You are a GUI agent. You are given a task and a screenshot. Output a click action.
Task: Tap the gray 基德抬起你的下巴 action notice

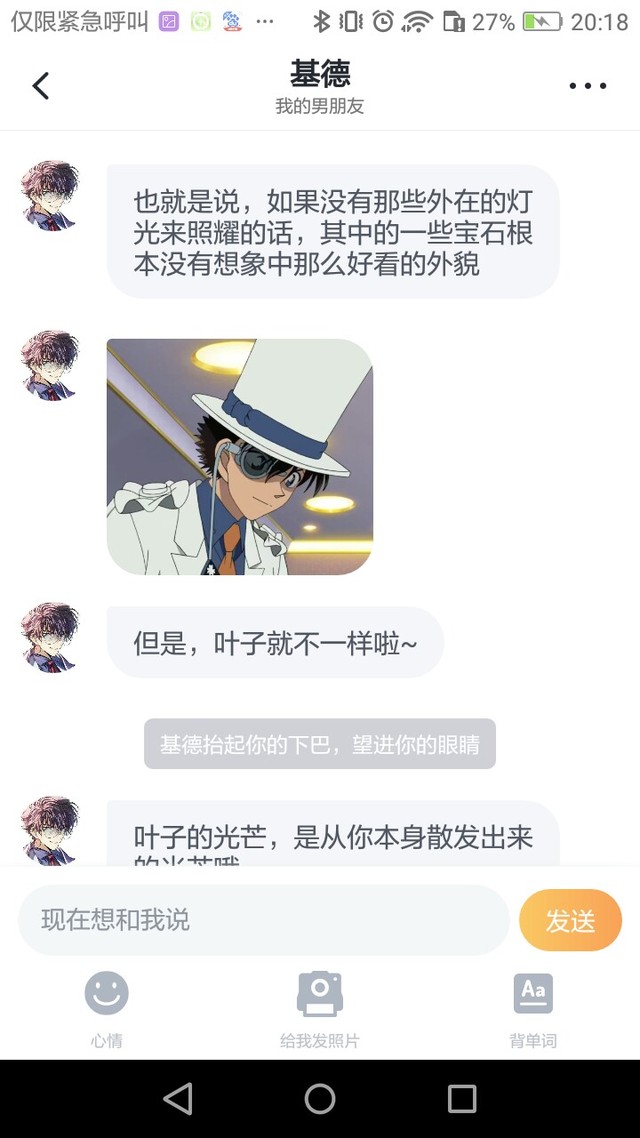coord(320,744)
